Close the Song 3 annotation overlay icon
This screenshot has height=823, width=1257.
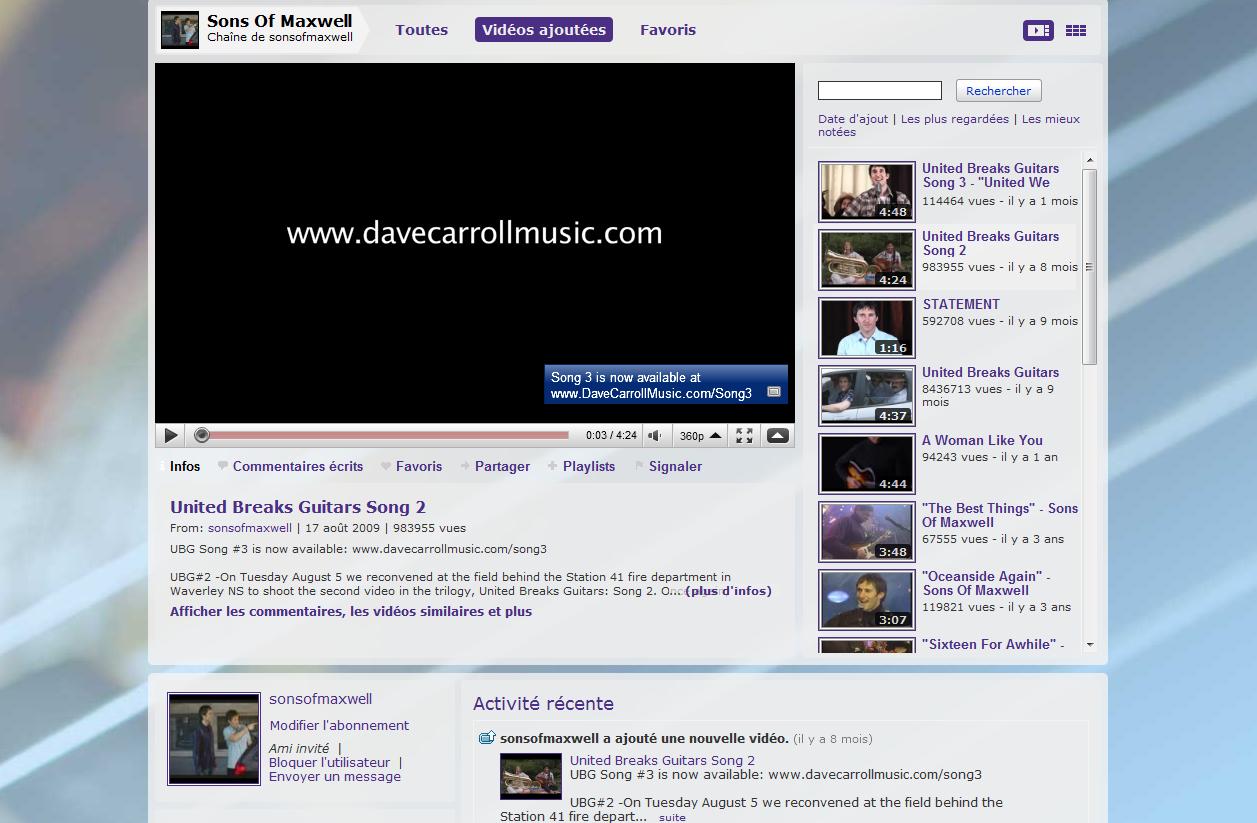tap(774, 392)
